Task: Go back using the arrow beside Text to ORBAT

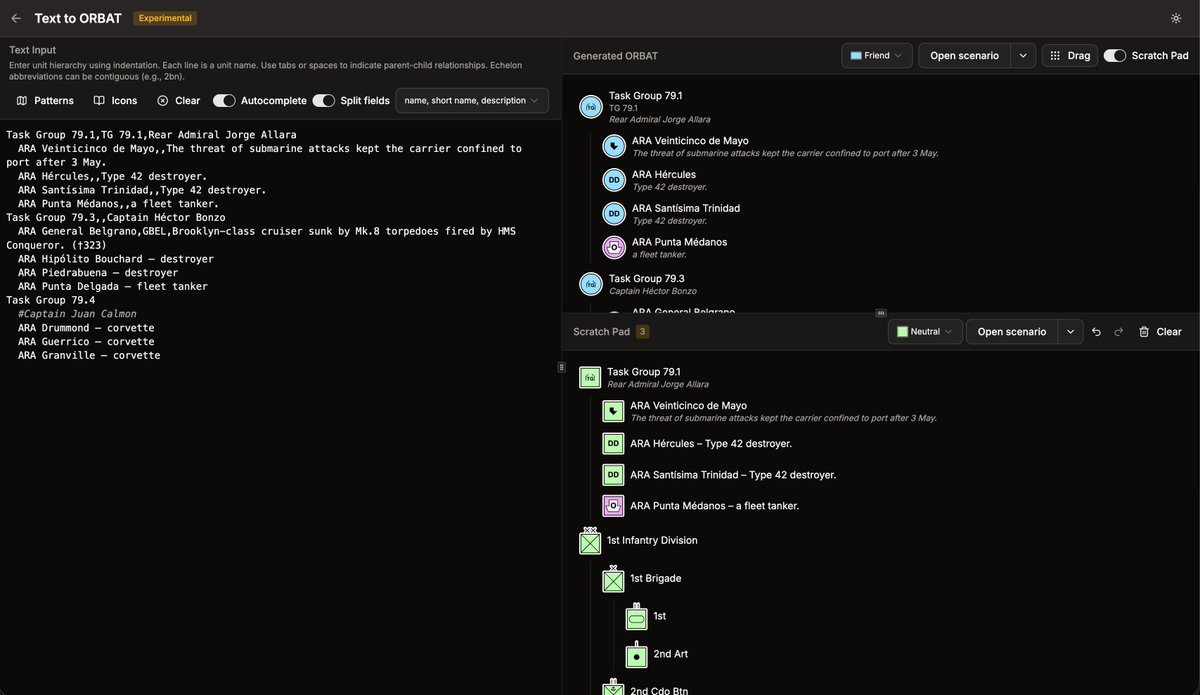Action: [16, 18]
